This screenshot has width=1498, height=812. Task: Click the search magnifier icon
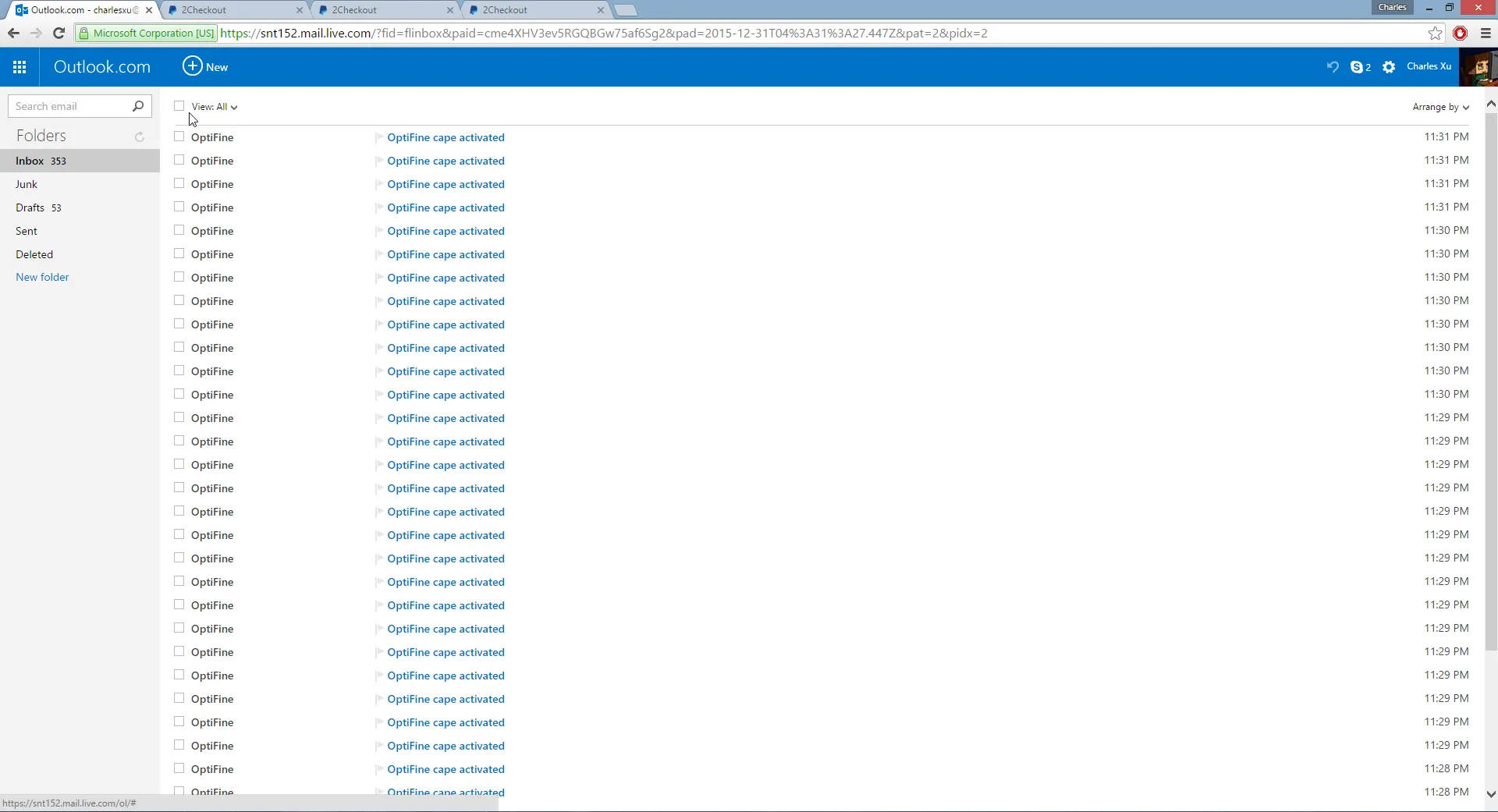pyautogui.click(x=138, y=106)
